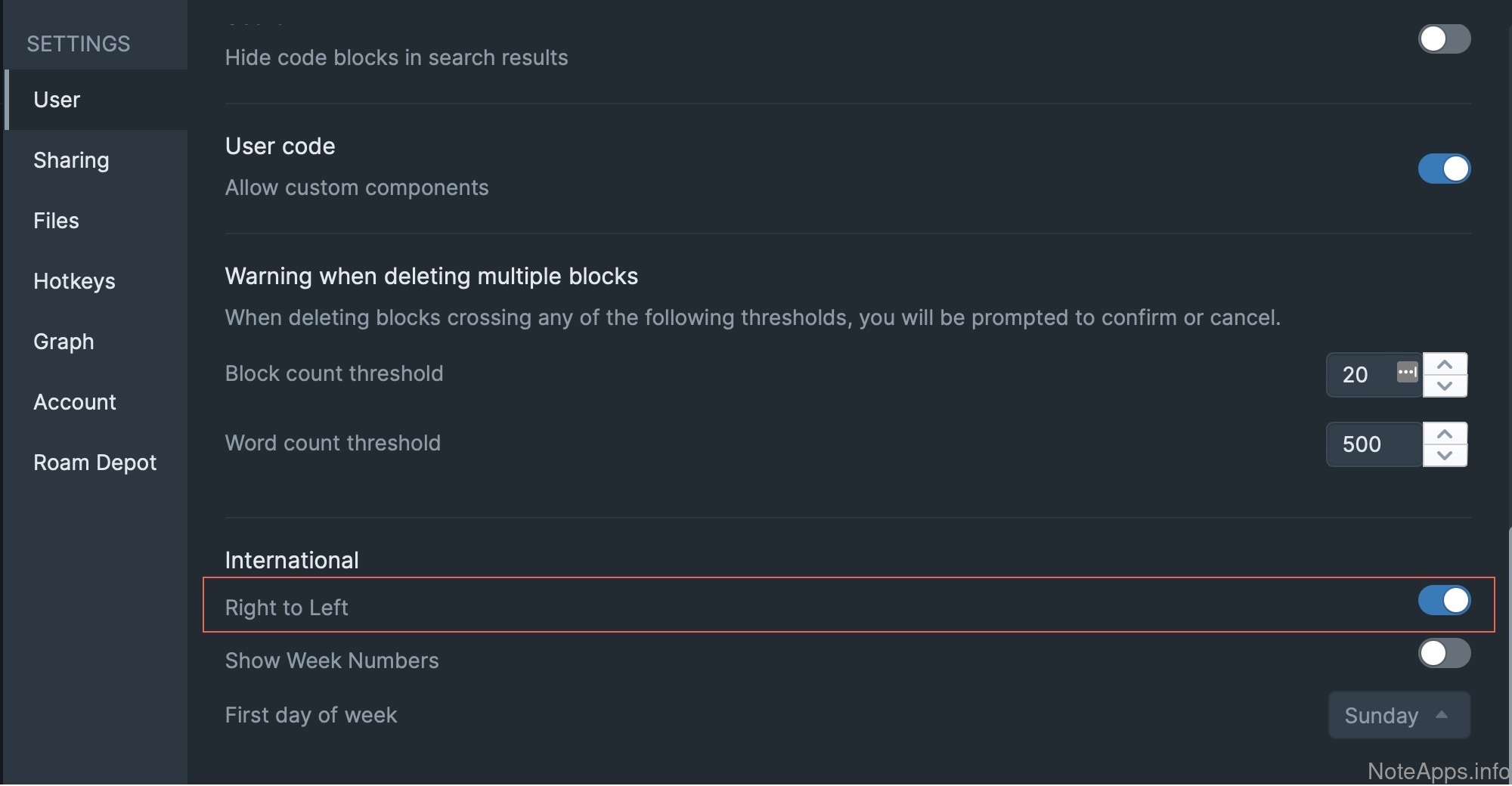Decrease Word count threshold with down arrow
The height and width of the screenshot is (786, 1512).
1445,456
